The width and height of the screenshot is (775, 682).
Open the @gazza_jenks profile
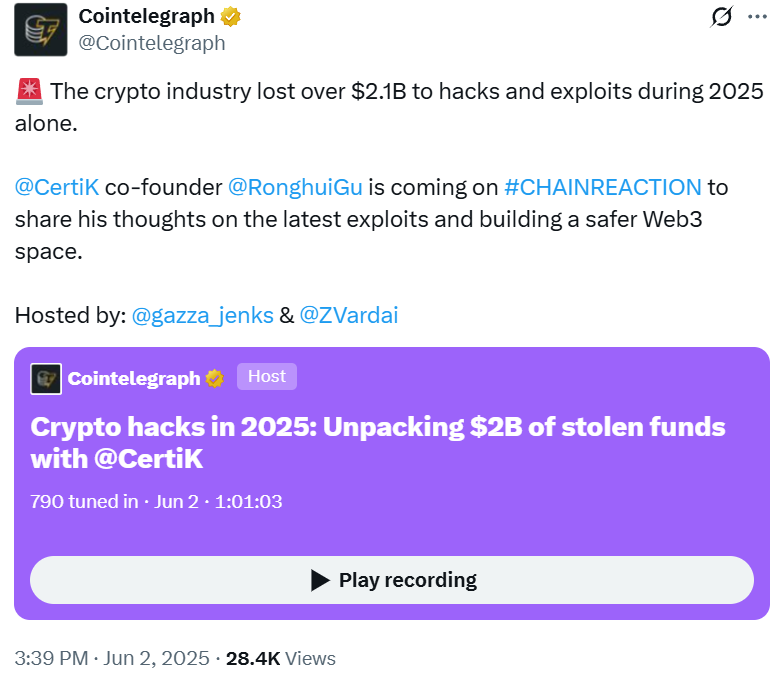(203, 315)
